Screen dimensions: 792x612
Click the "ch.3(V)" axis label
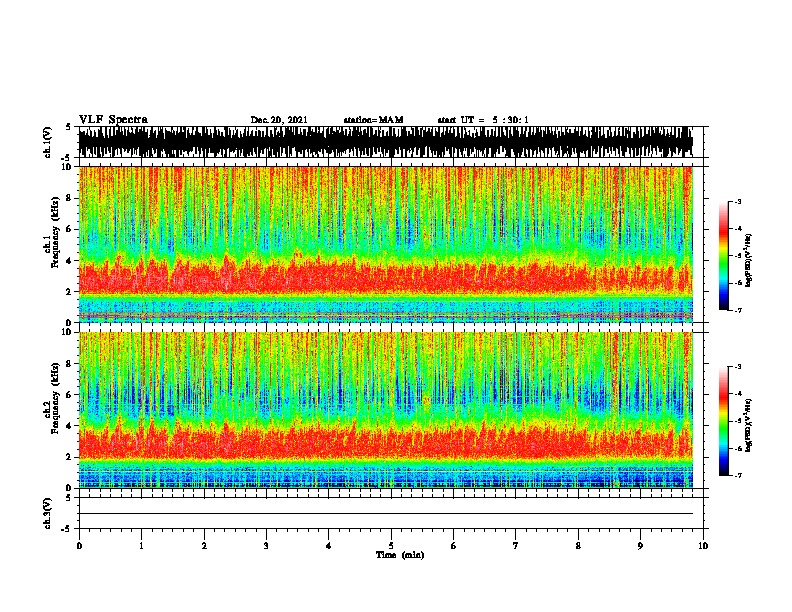(x=48, y=513)
